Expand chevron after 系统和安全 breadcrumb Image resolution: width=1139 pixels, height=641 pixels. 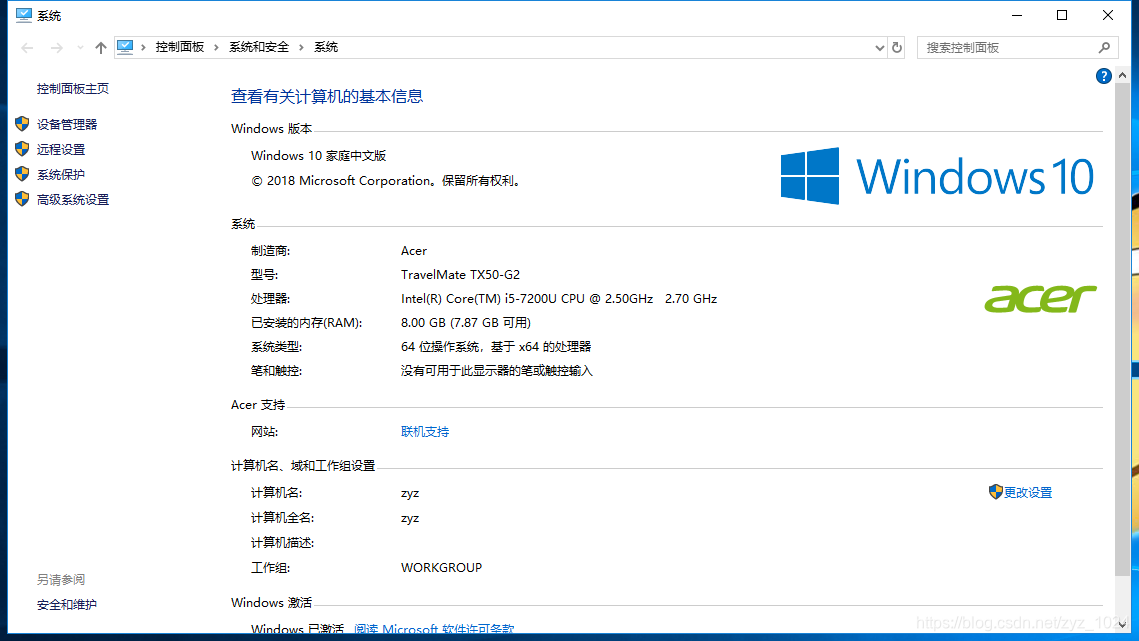pos(301,47)
